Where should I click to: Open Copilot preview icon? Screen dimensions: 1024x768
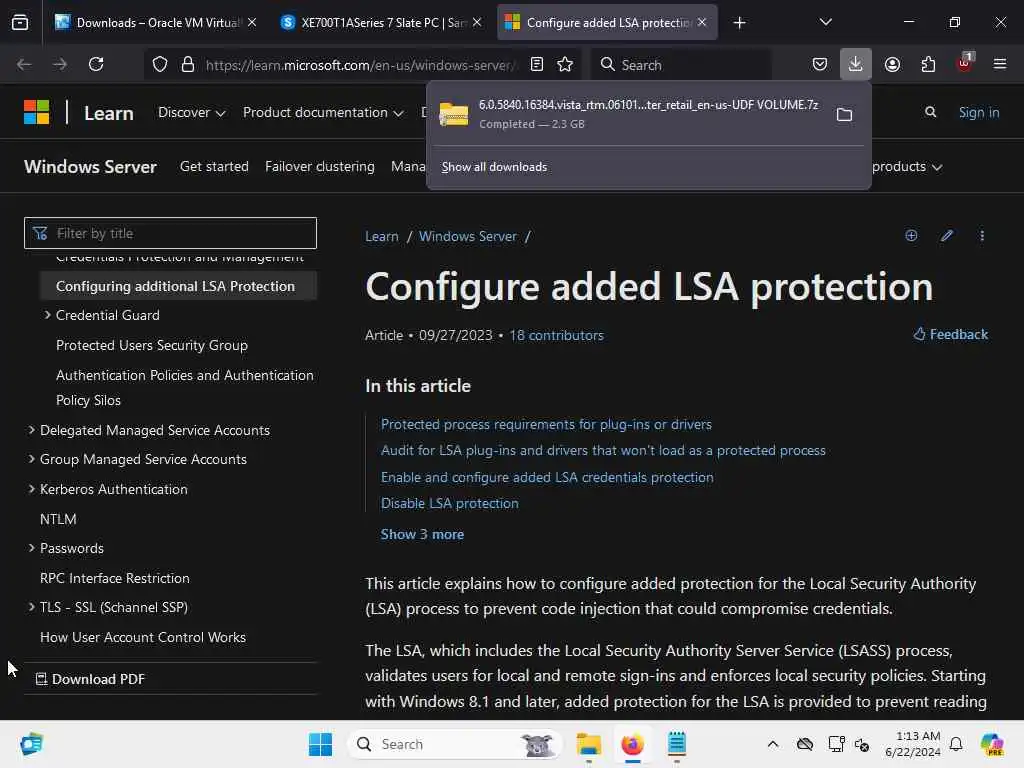click(992, 744)
